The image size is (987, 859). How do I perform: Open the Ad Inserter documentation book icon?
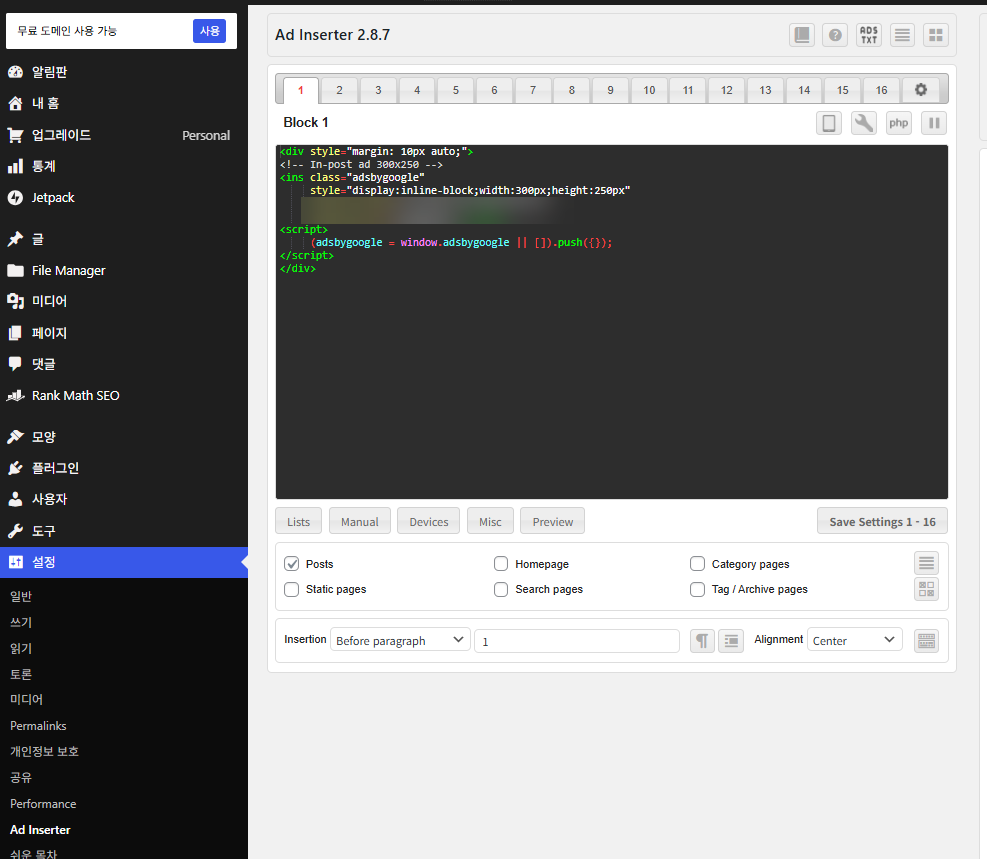(x=801, y=35)
